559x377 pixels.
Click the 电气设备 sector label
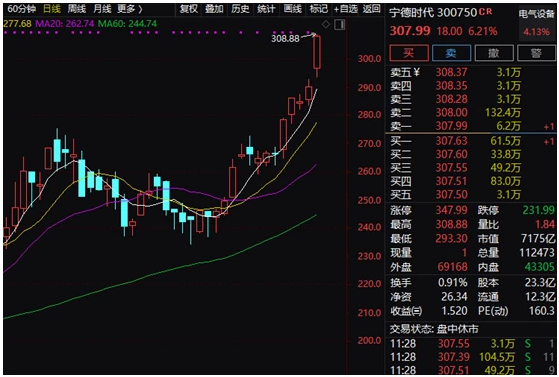point(537,14)
